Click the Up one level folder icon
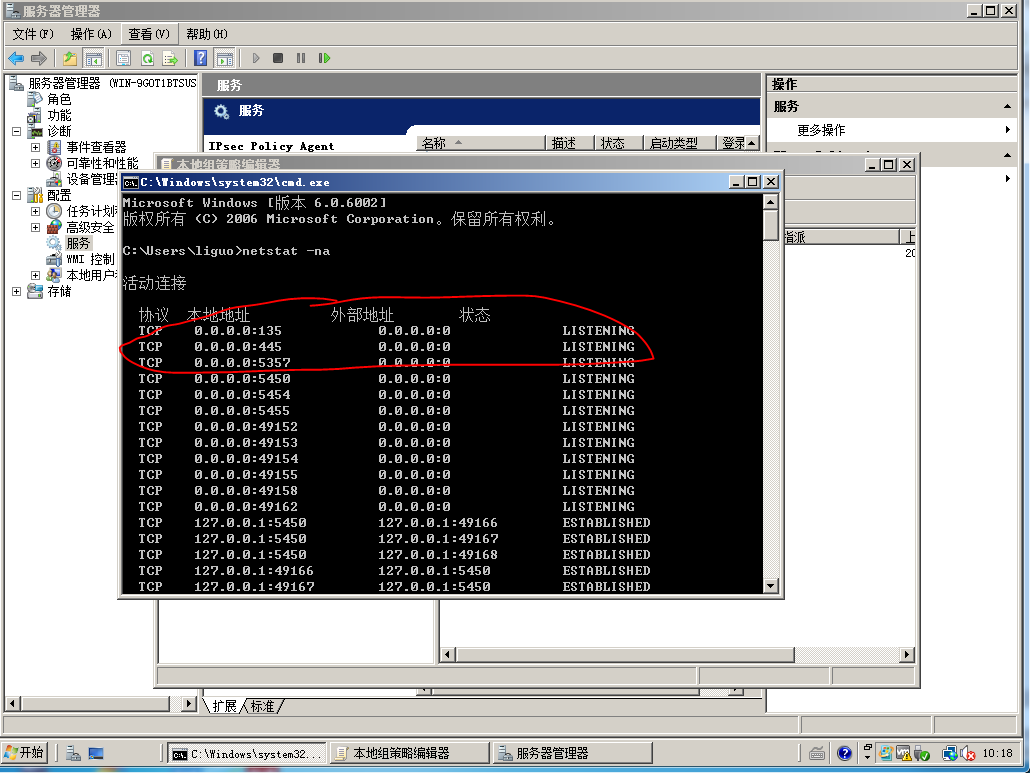The width and height of the screenshot is (1030, 773). pos(70,59)
